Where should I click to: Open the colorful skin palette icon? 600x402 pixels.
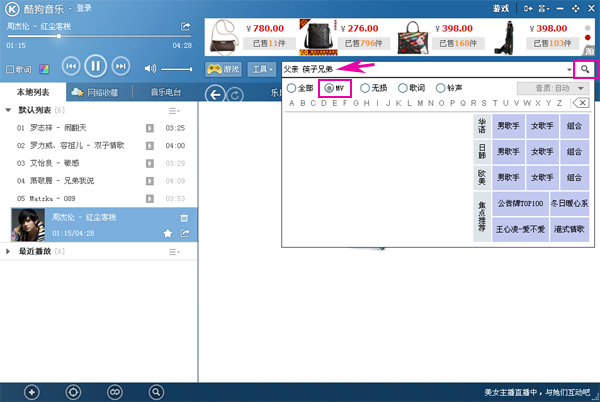[44, 69]
